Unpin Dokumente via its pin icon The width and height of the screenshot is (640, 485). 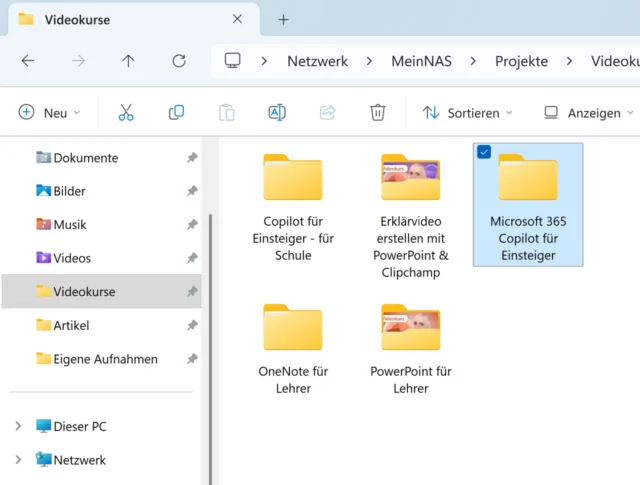click(x=192, y=158)
